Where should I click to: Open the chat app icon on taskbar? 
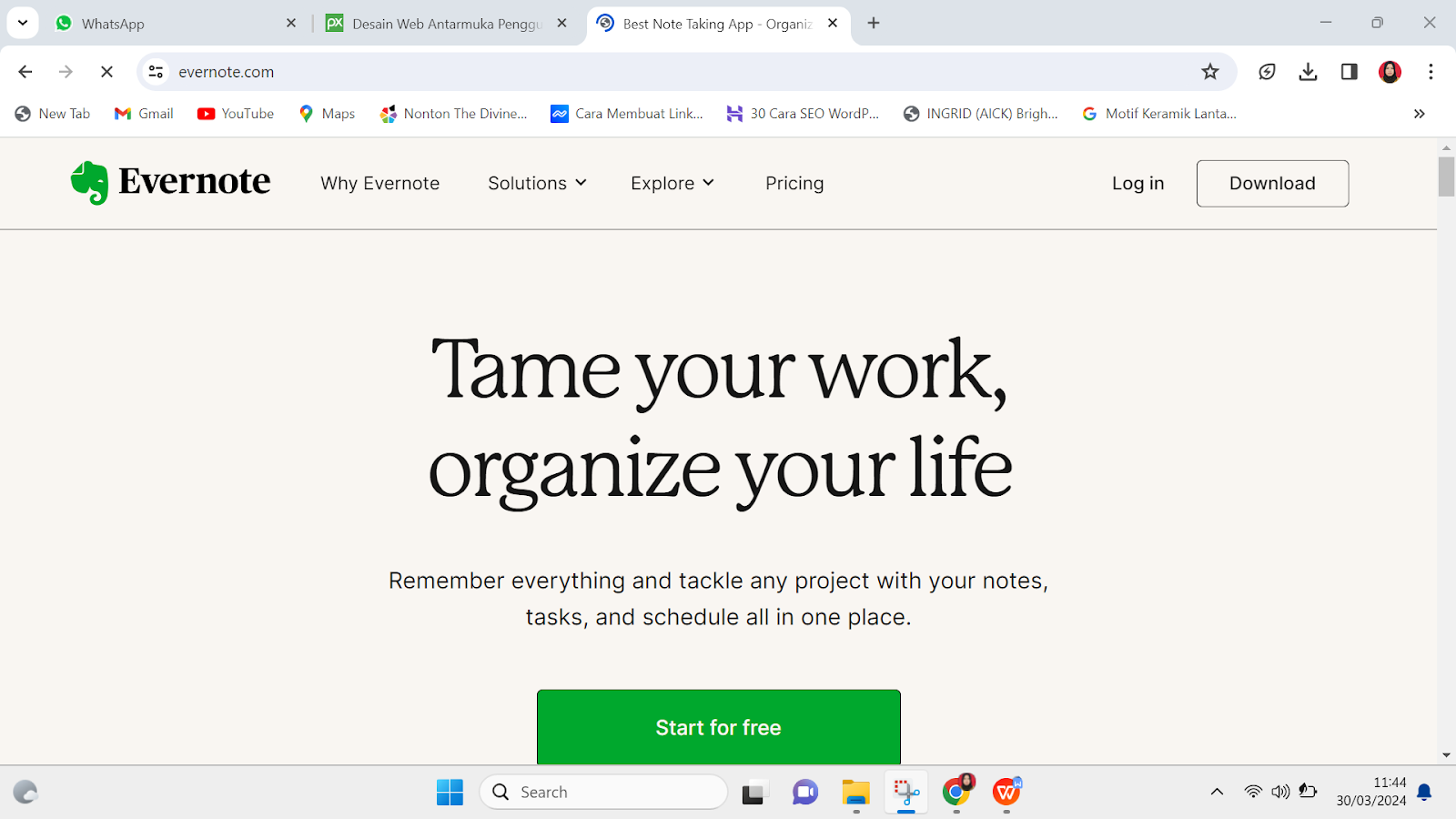[x=805, y=793]
